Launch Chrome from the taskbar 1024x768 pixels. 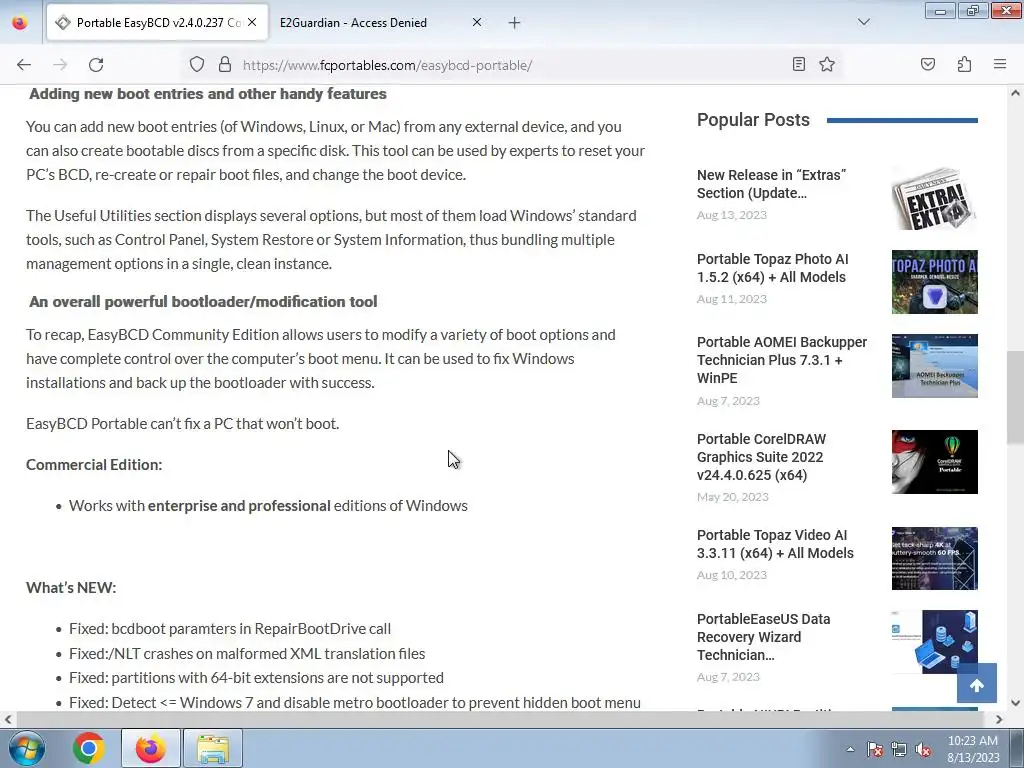coord(89,748)
